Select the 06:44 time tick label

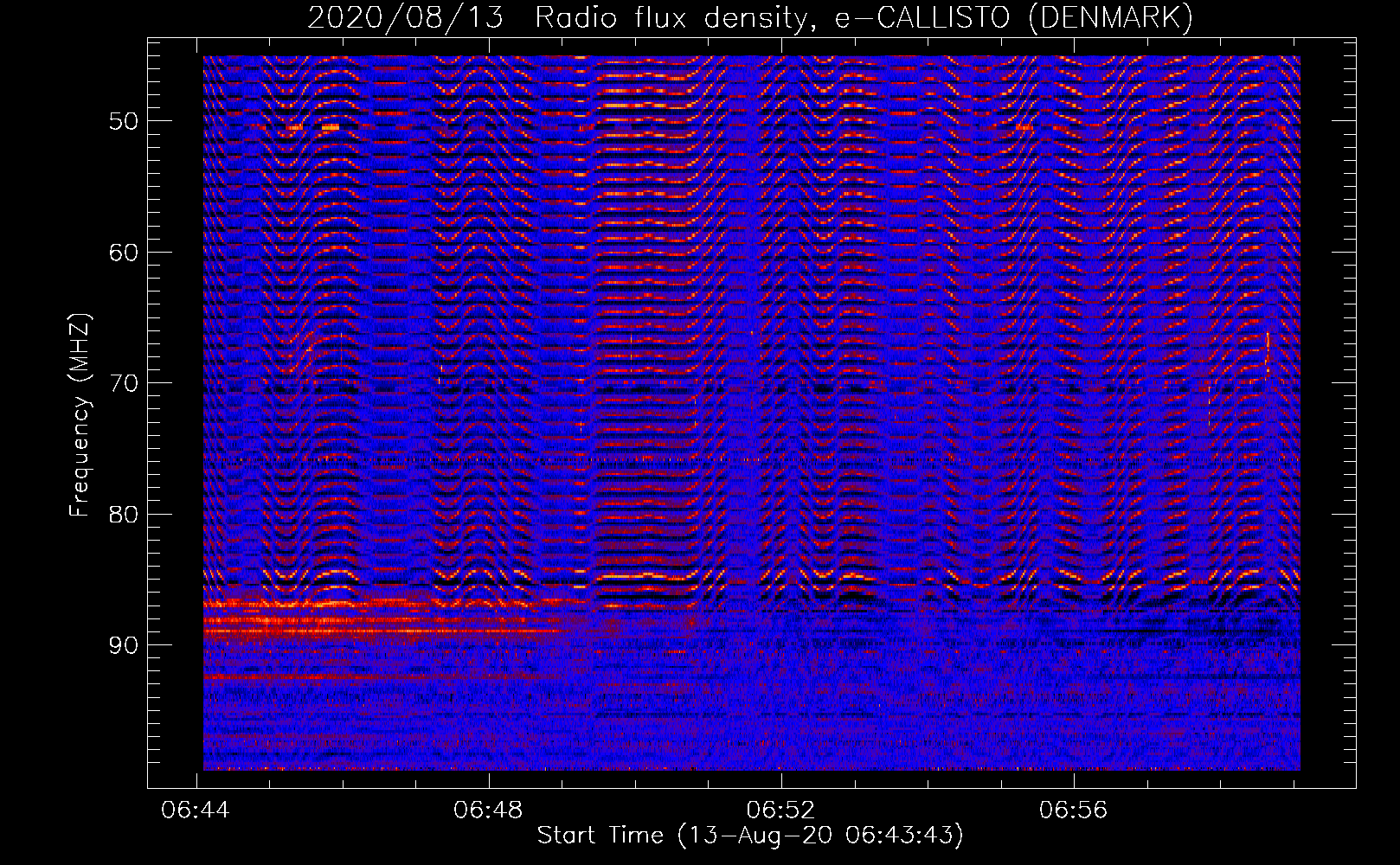click(196, 811)
